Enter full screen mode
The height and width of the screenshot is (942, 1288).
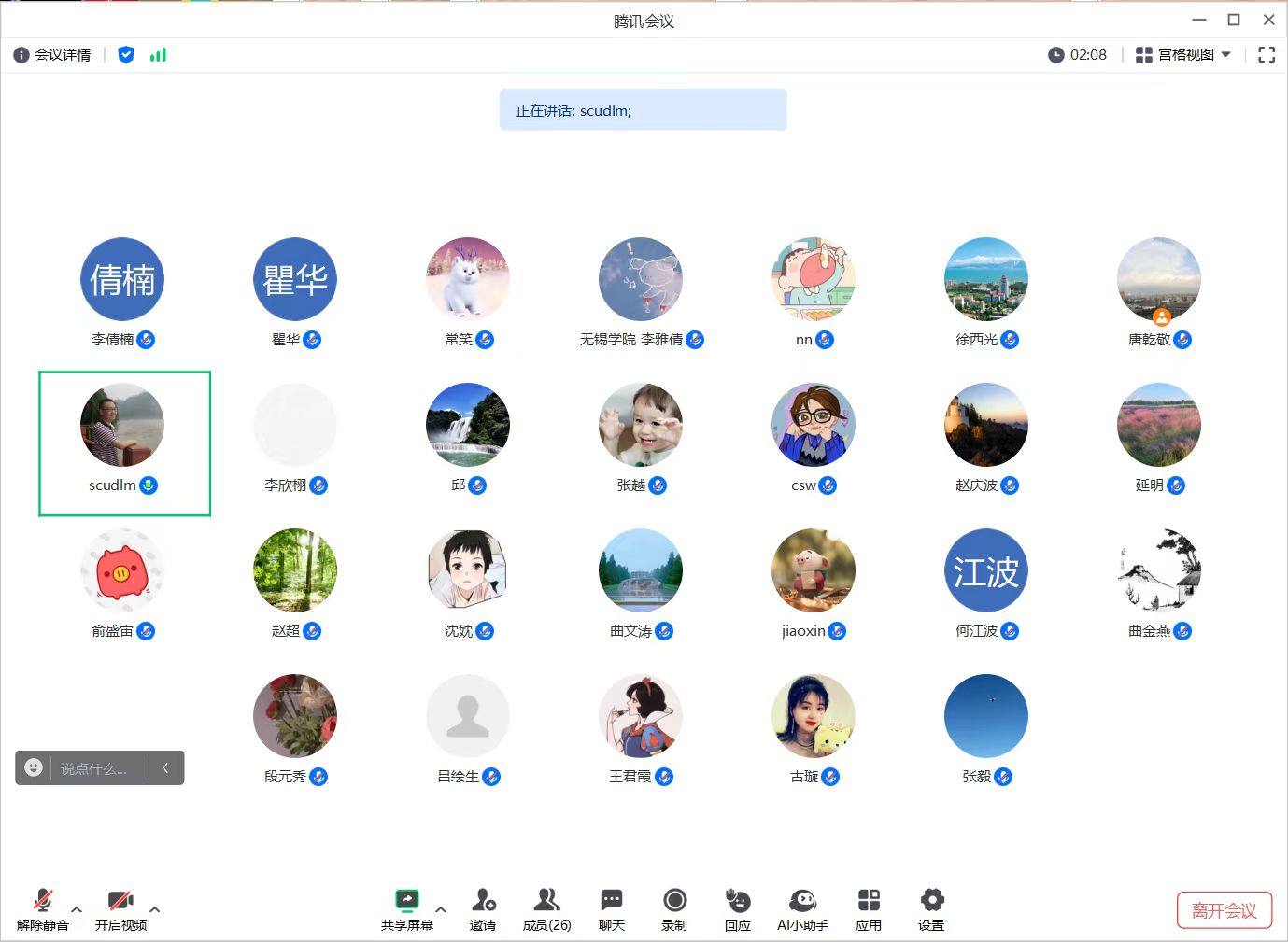1267,55
